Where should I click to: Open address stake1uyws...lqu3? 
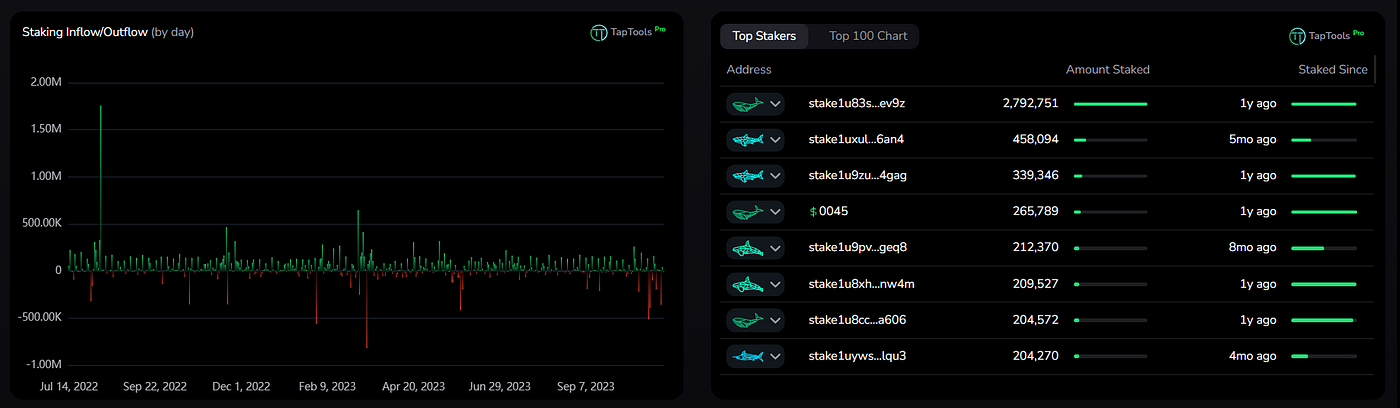coord(858,356)
